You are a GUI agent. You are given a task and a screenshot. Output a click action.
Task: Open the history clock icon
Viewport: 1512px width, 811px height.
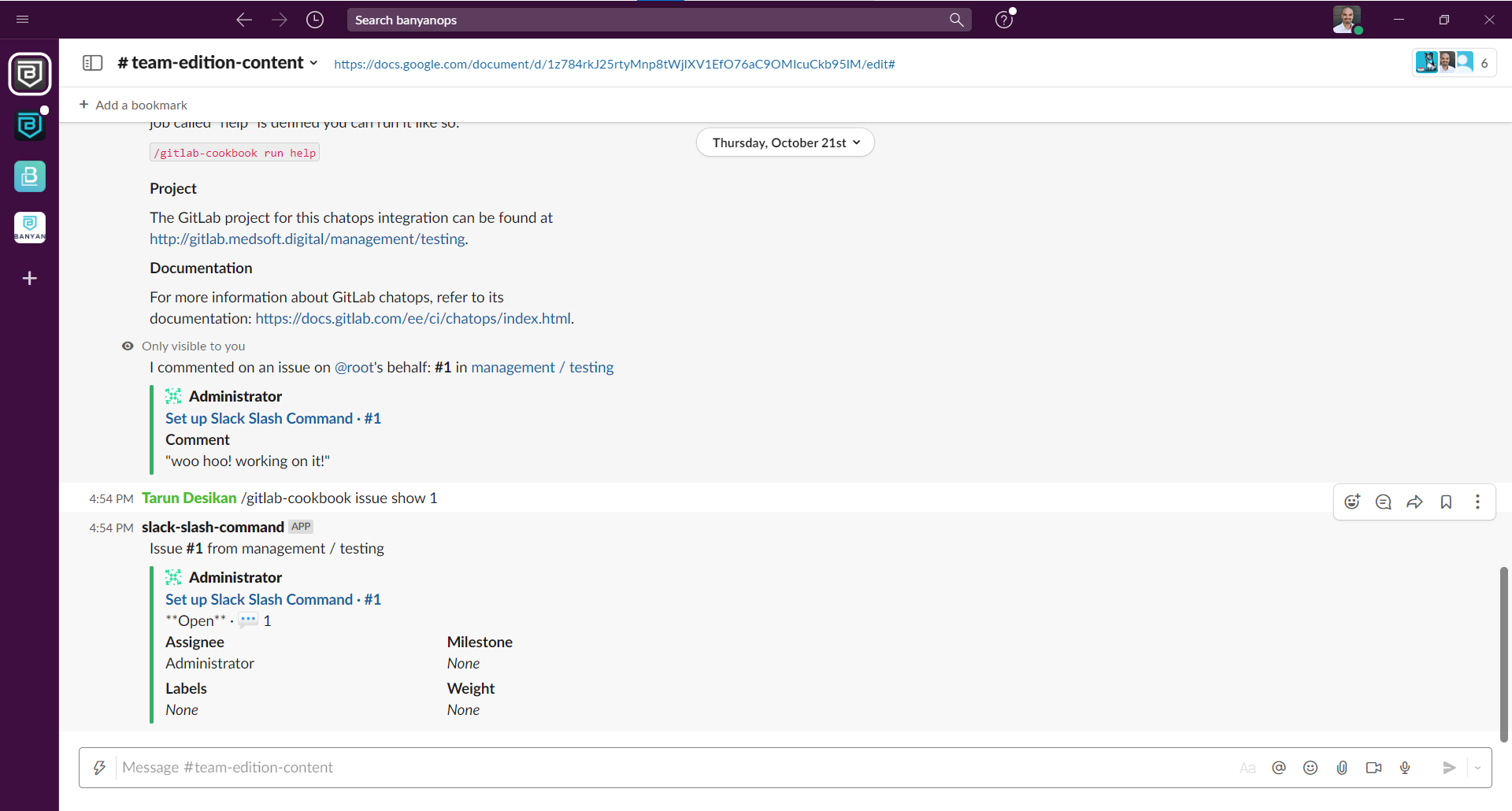pos(315,20)
